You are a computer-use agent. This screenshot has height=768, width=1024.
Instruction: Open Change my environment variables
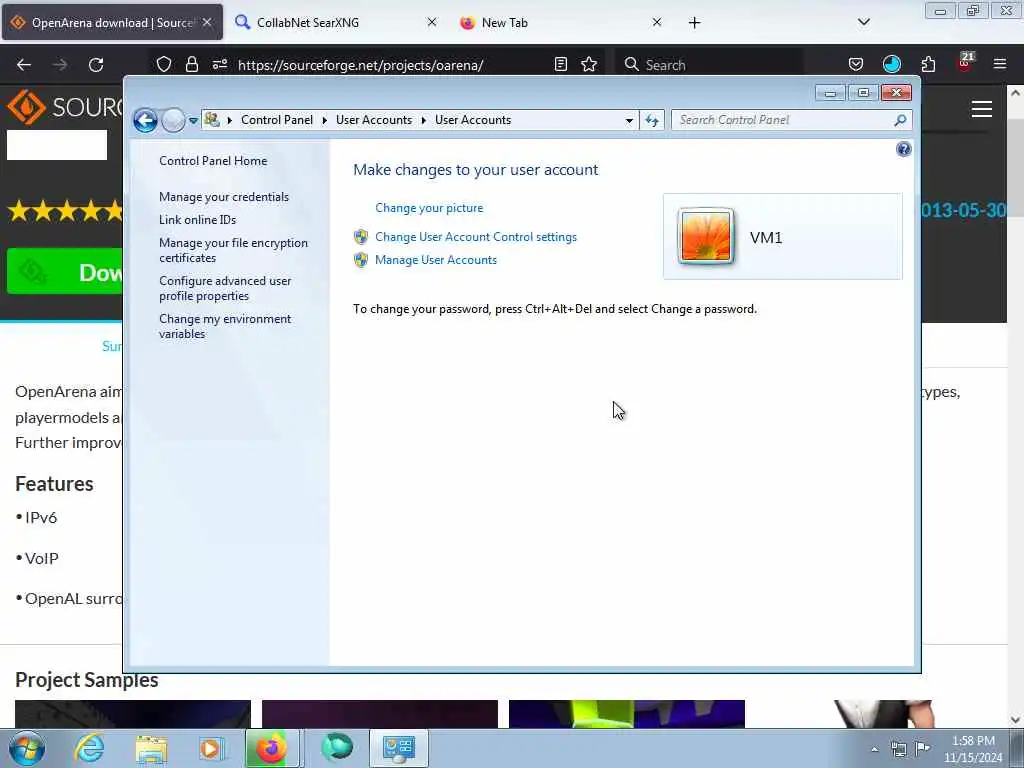click(x=225, y=326)
